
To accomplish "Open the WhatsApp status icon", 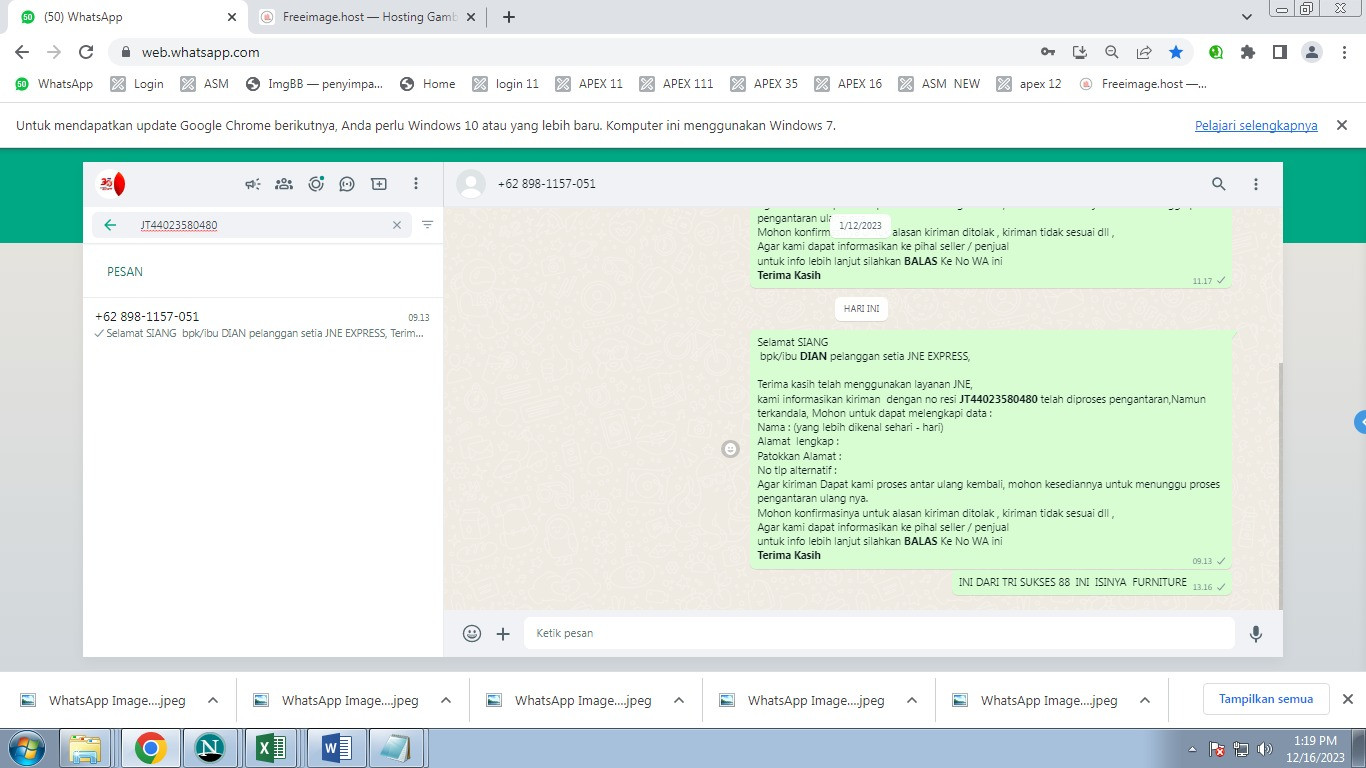I will (316, 184).
